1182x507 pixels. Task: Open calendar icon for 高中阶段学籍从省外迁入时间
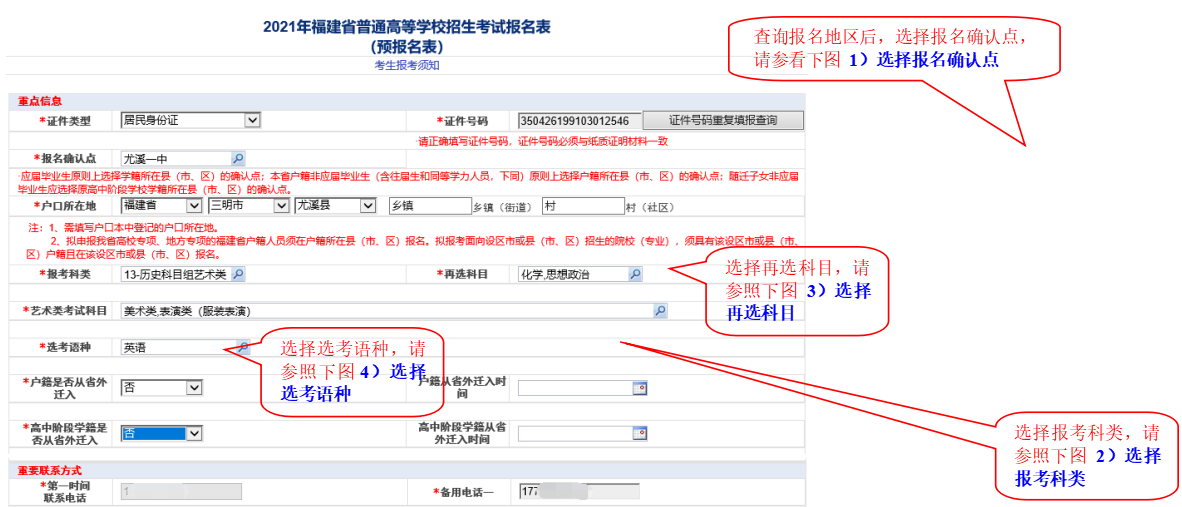coord(640,433)
